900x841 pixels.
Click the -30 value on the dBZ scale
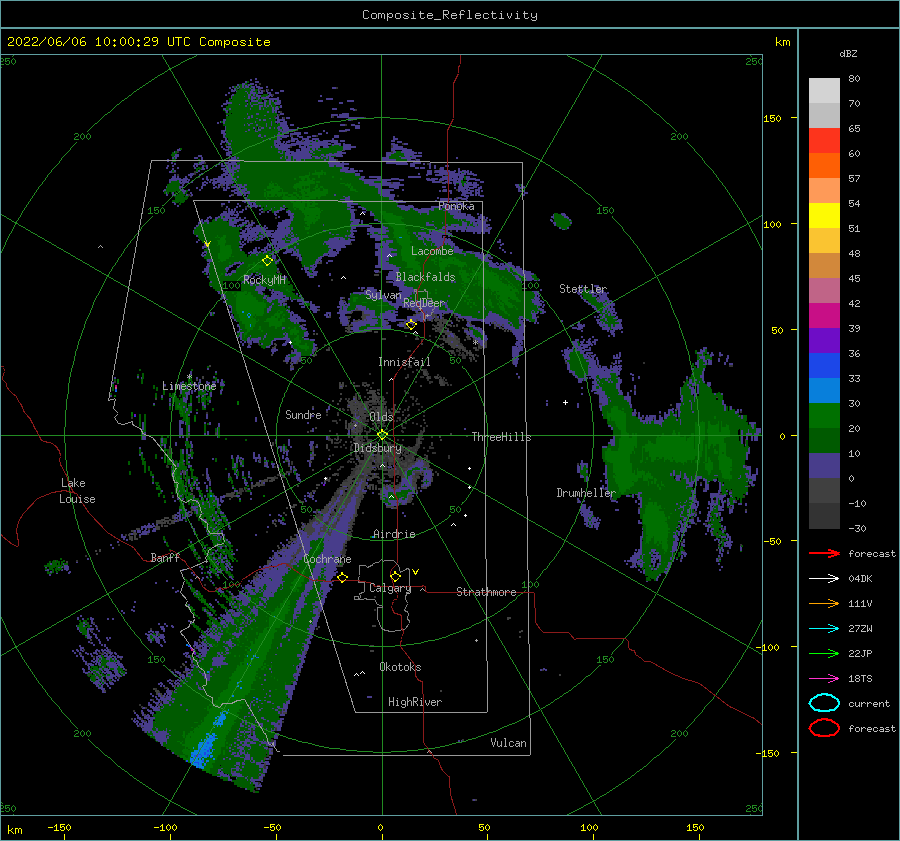[x=857, y=528]
